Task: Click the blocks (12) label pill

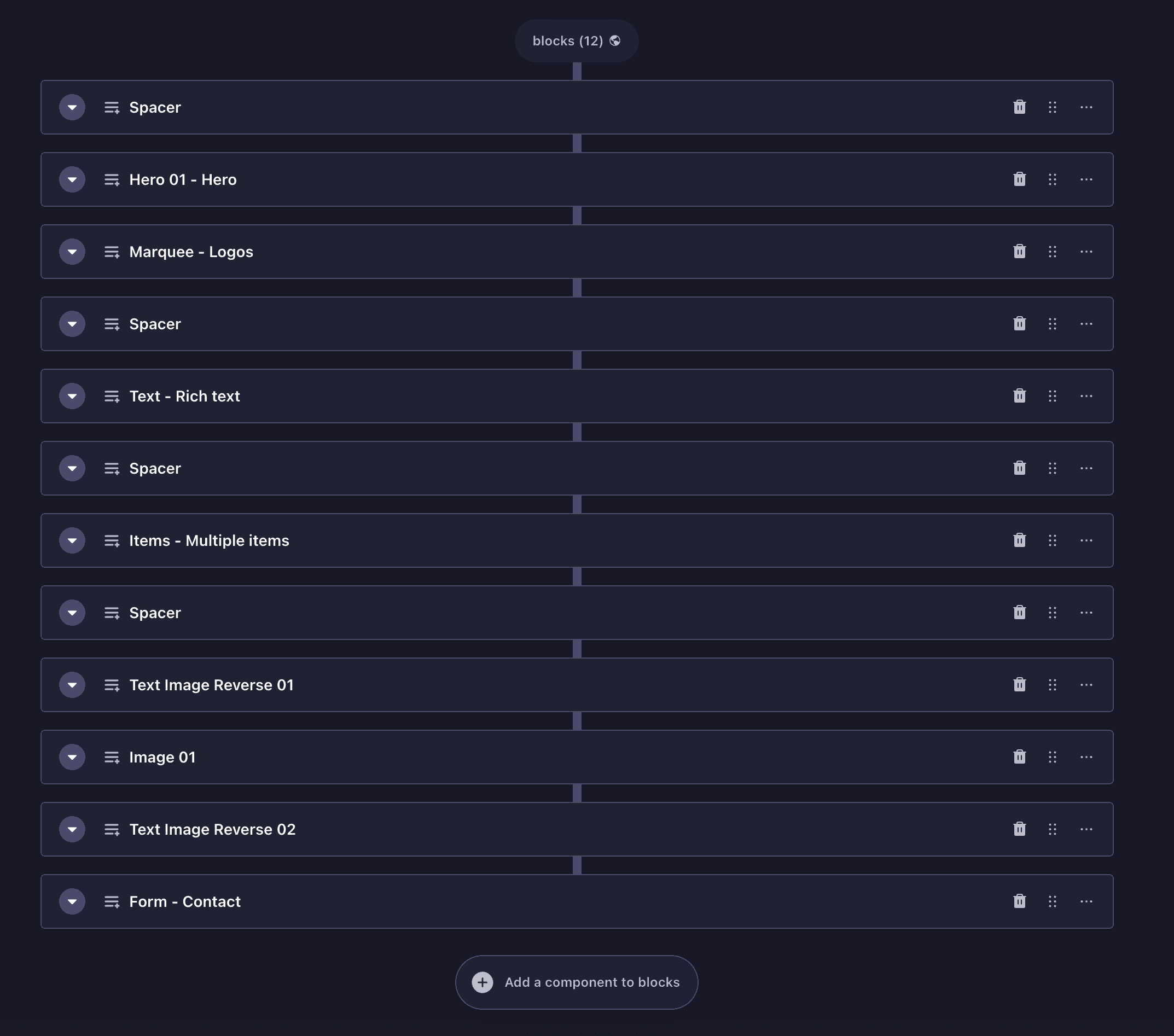Action: pyautogui.click(x=567, y=41)
